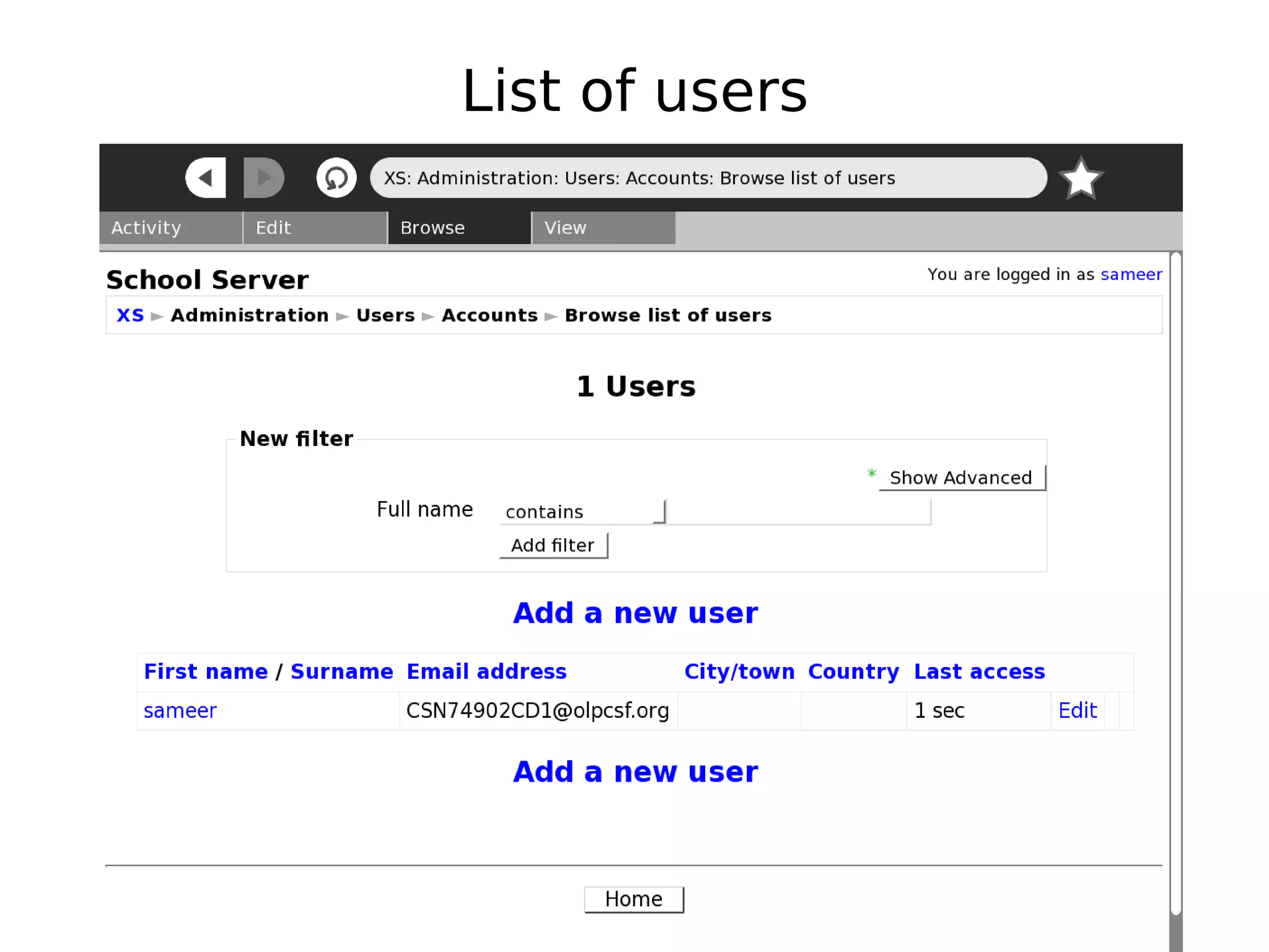The width and height of the screenshot is (1269, 952).
Task: Switch to the Edit tab
Action: (x=315, y=228)
